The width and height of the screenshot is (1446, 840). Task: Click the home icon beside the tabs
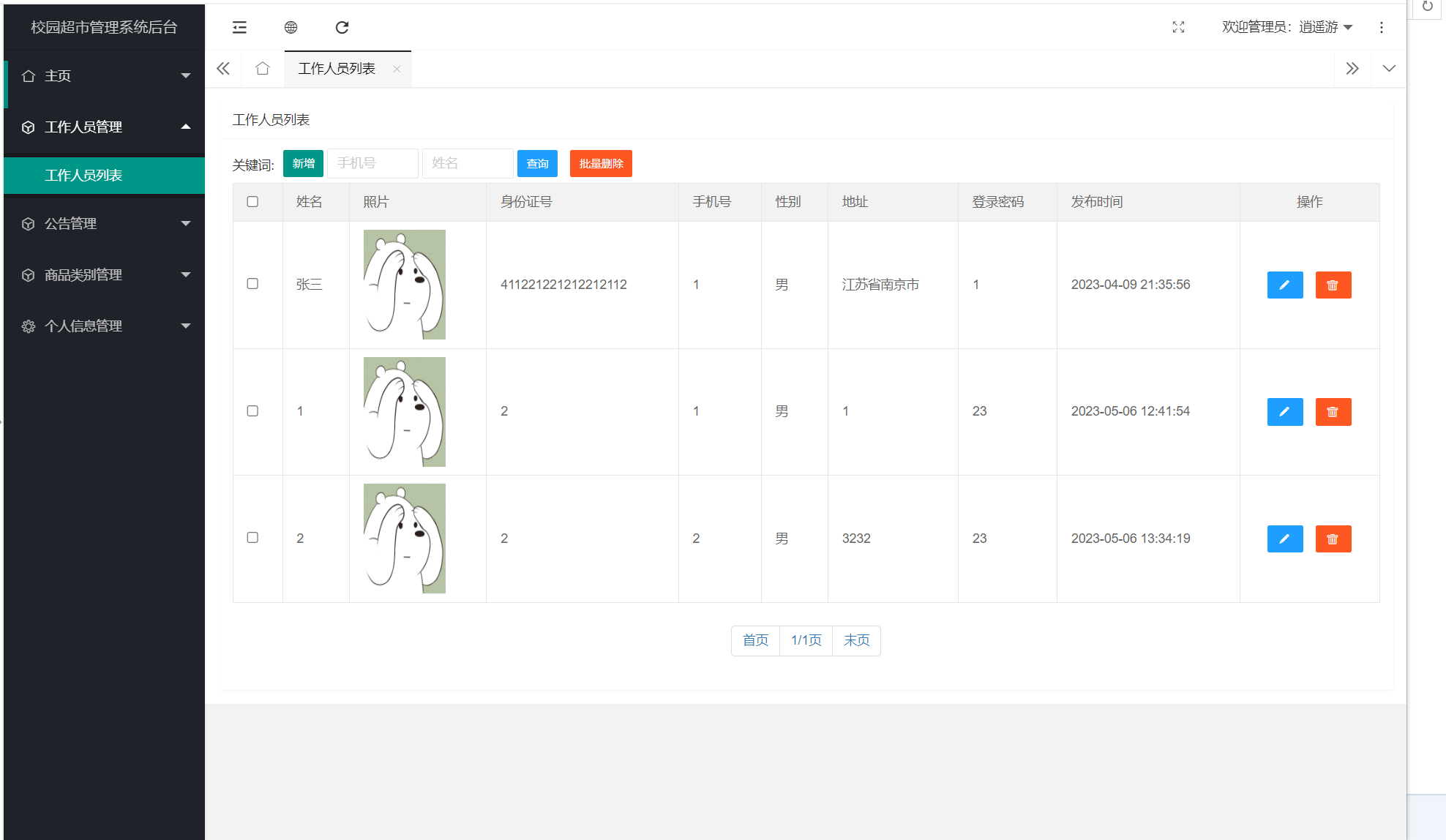tap(263, 68)
